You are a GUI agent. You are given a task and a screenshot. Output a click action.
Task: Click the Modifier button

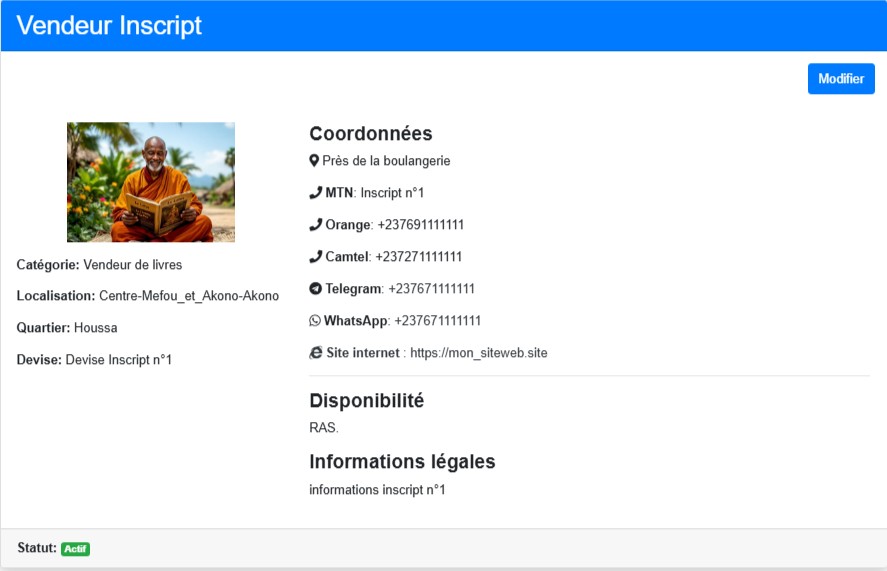point(841,79)
